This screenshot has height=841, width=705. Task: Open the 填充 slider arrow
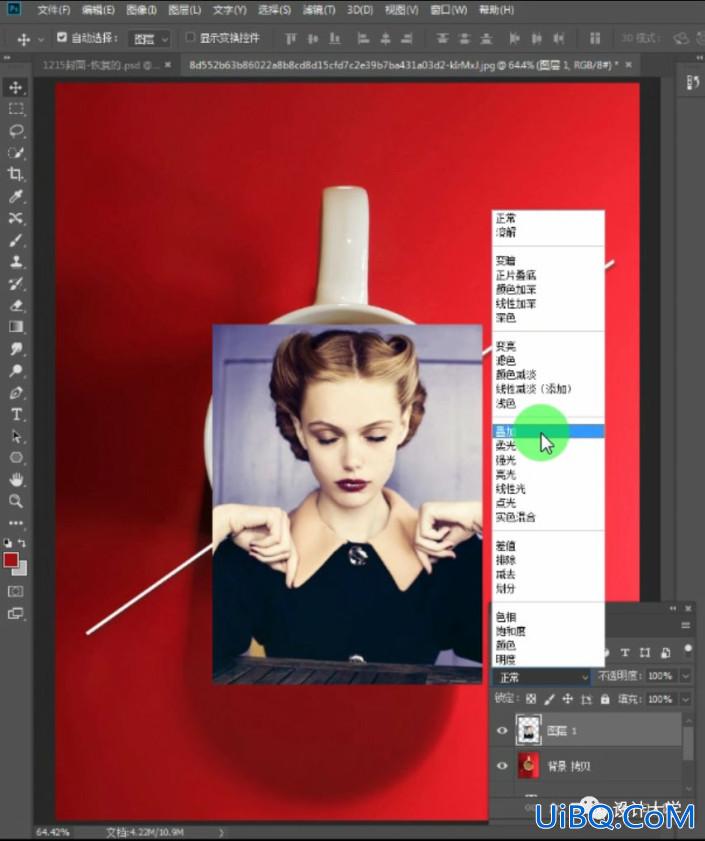coord(686,699)
